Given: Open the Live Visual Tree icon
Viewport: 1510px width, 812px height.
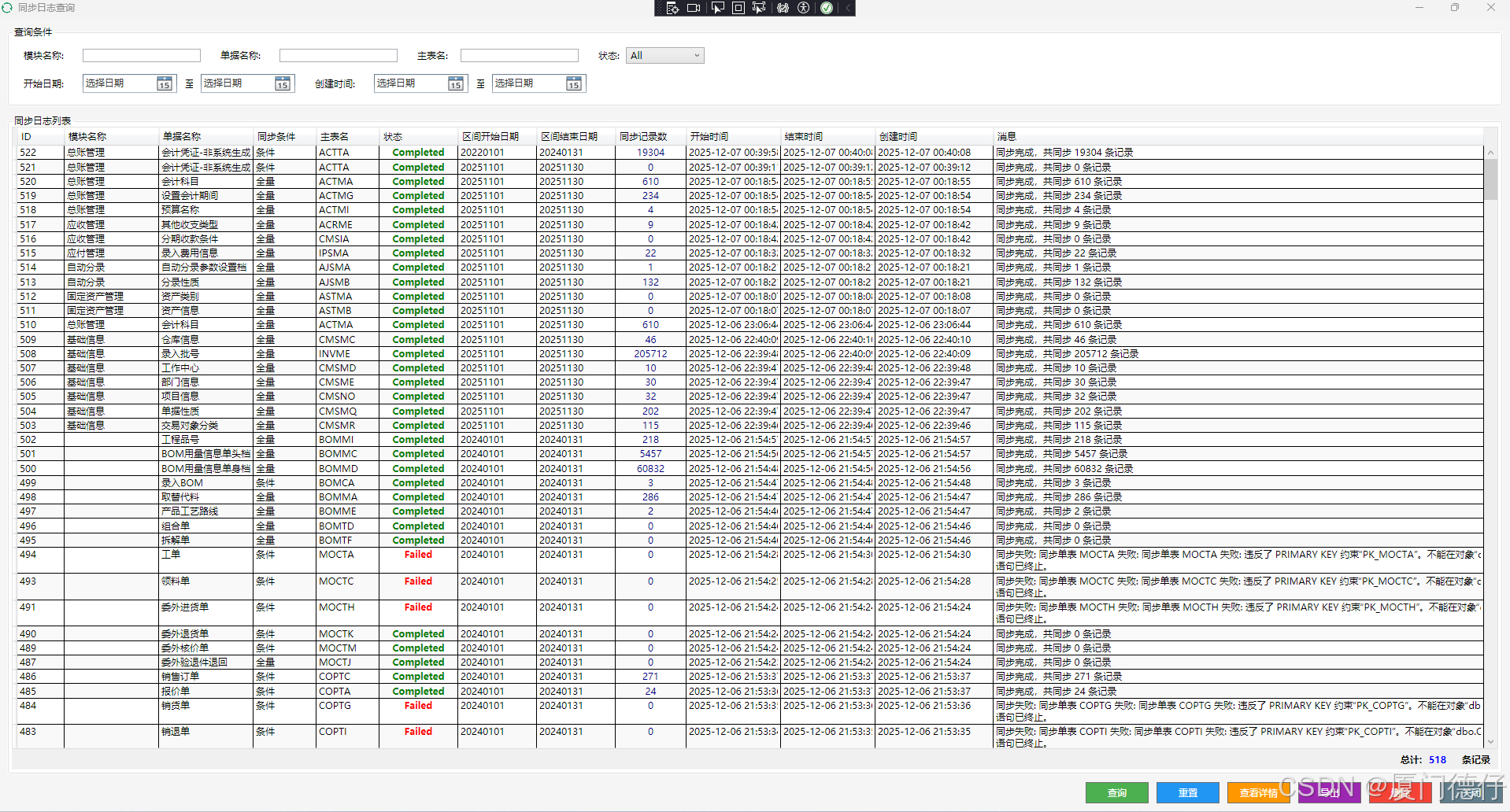Looking at the screenshot, I should coord(672,8).
